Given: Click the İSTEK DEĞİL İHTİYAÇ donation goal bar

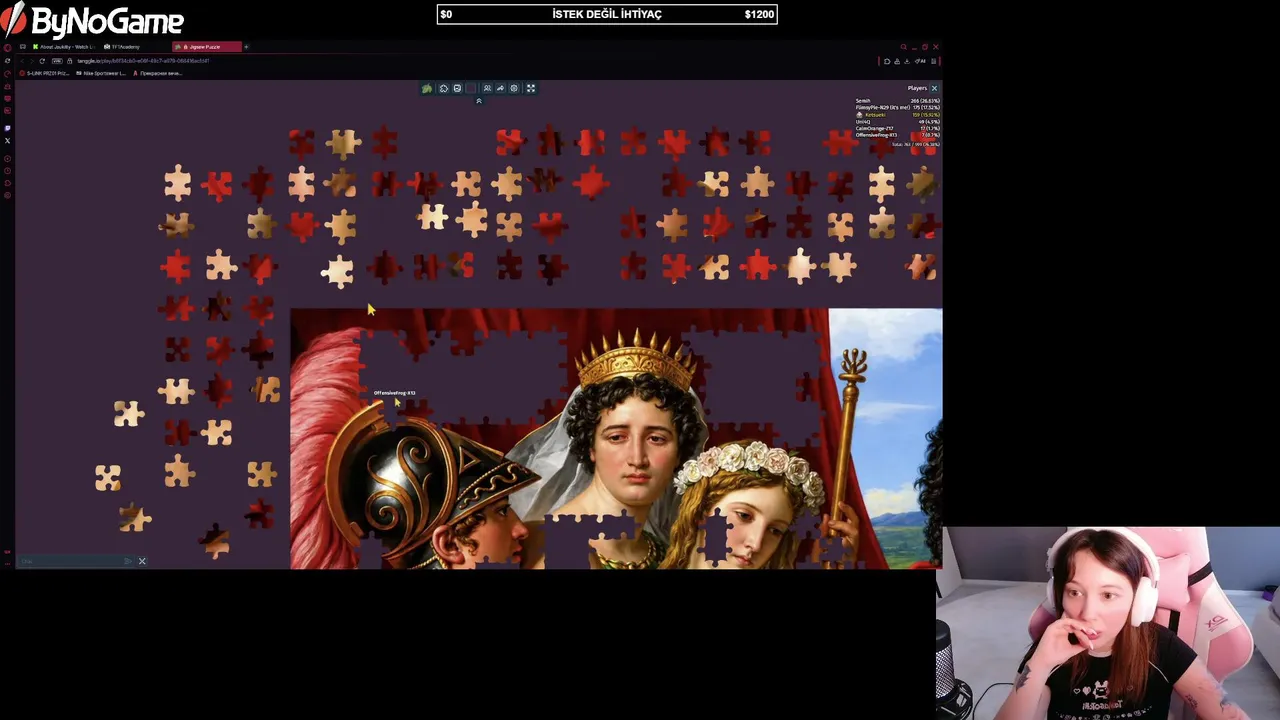Looking at the screenshot, I should coord(607,14).
